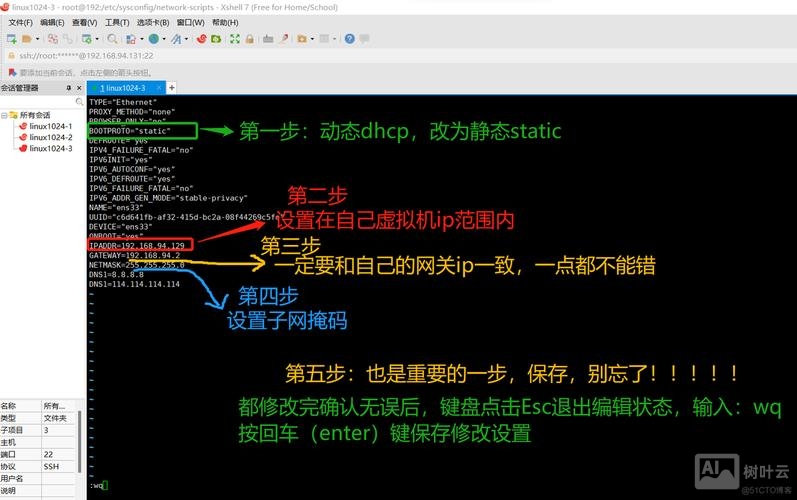
Task: Click the keyboard key-mapping icon
Action: point(268,39)
